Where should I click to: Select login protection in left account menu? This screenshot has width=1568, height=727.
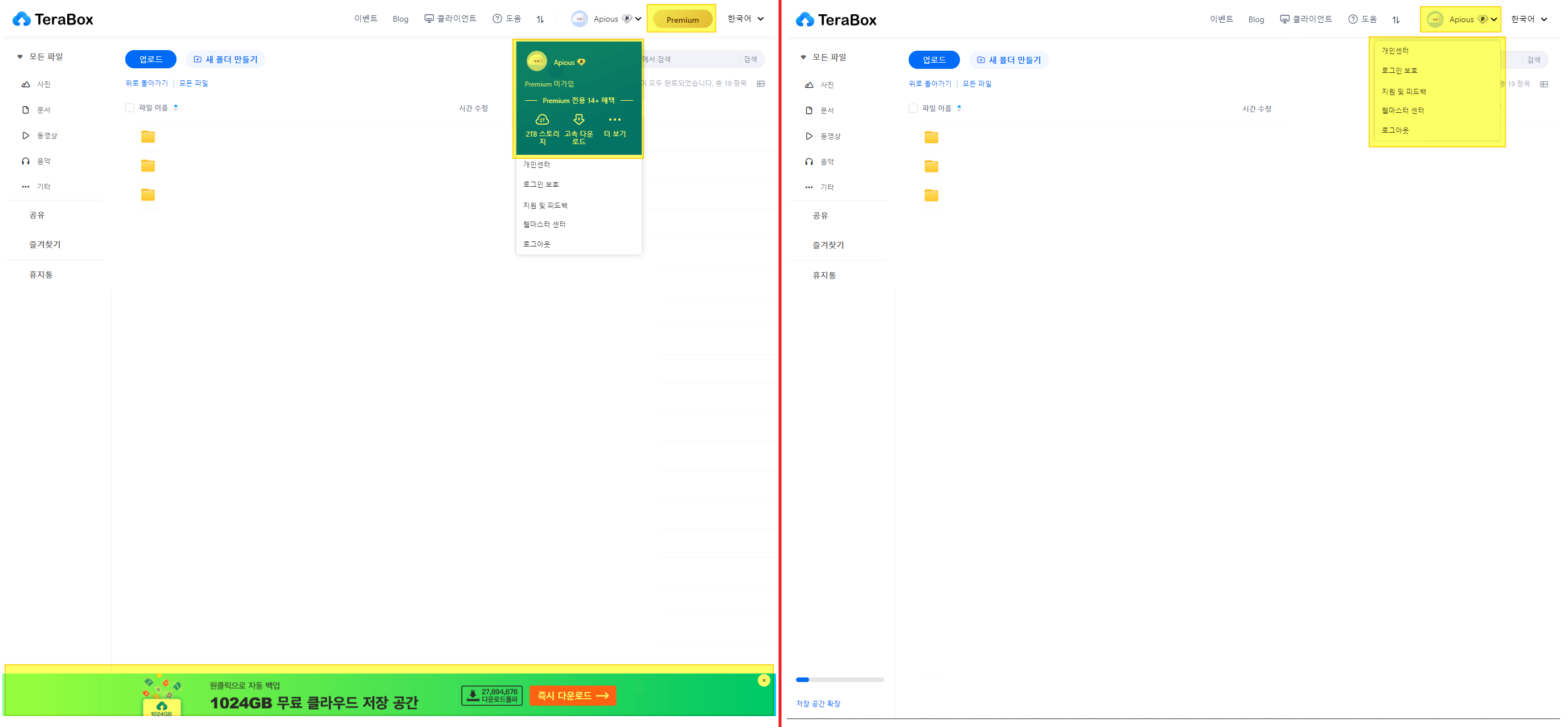pos(540,184)
